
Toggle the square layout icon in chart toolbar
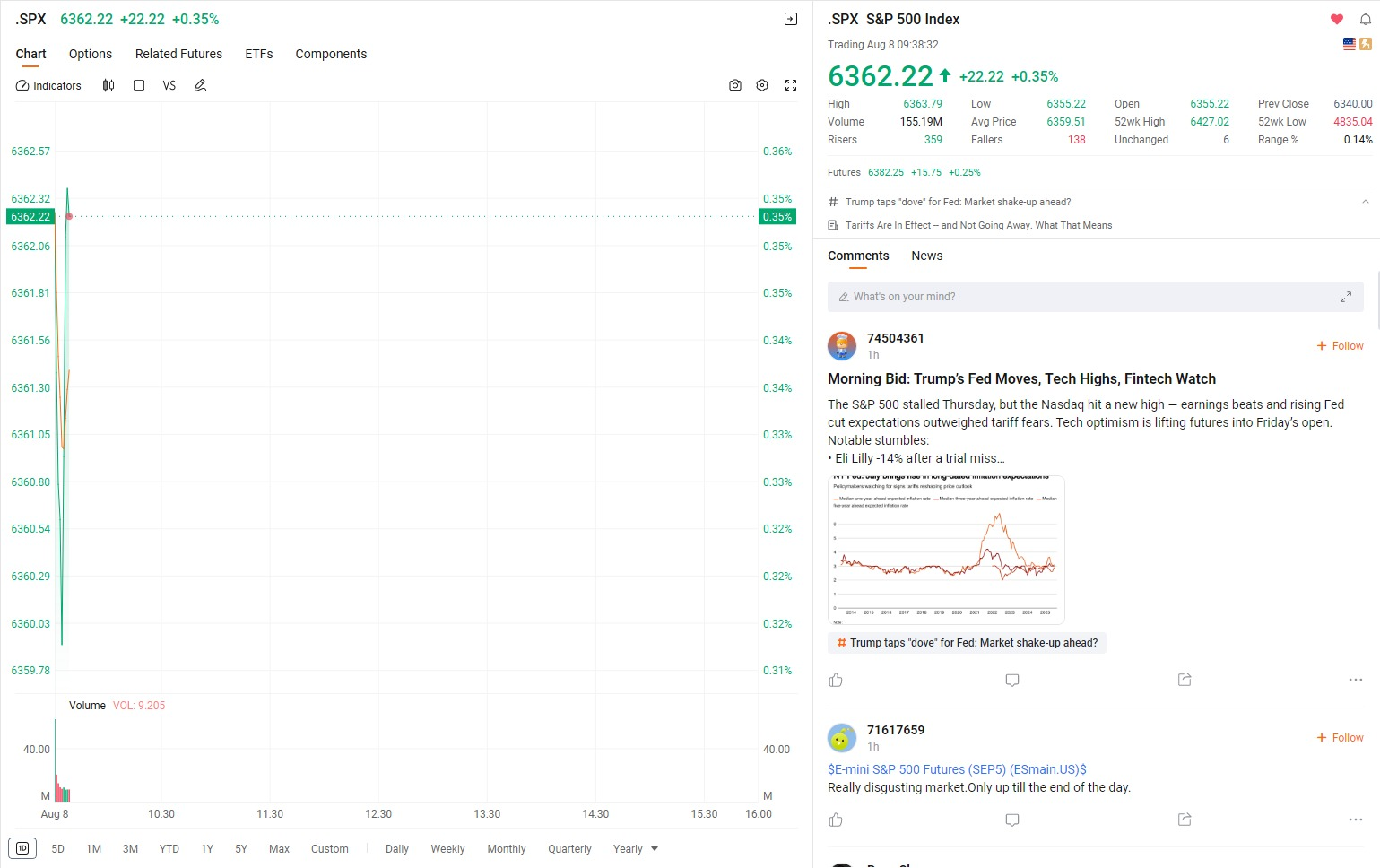[139, 85]
